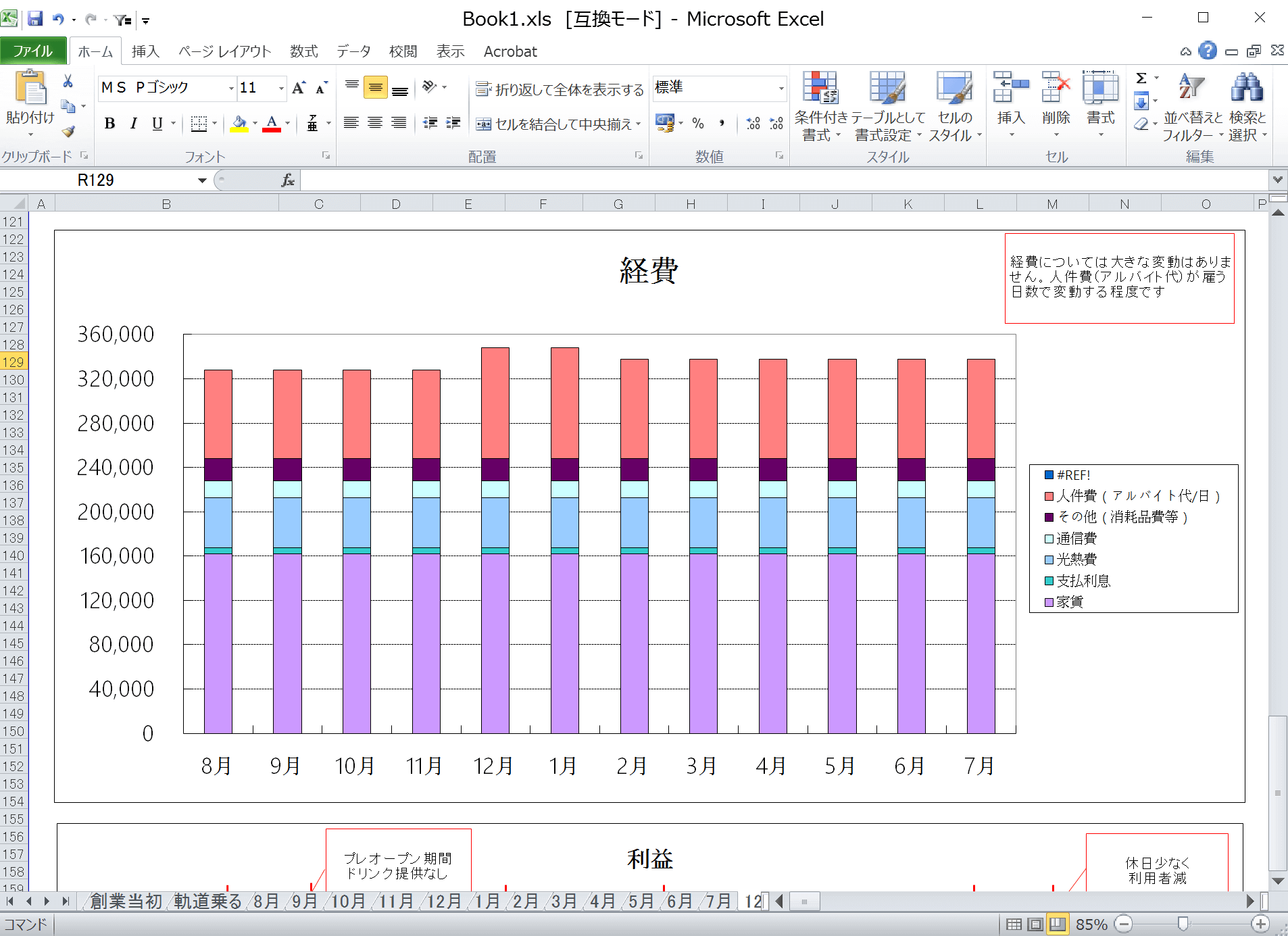Open the Name Box dropdown arrow
The width and height of the screenshot is (1288, 936).
[x=202, y=180]
